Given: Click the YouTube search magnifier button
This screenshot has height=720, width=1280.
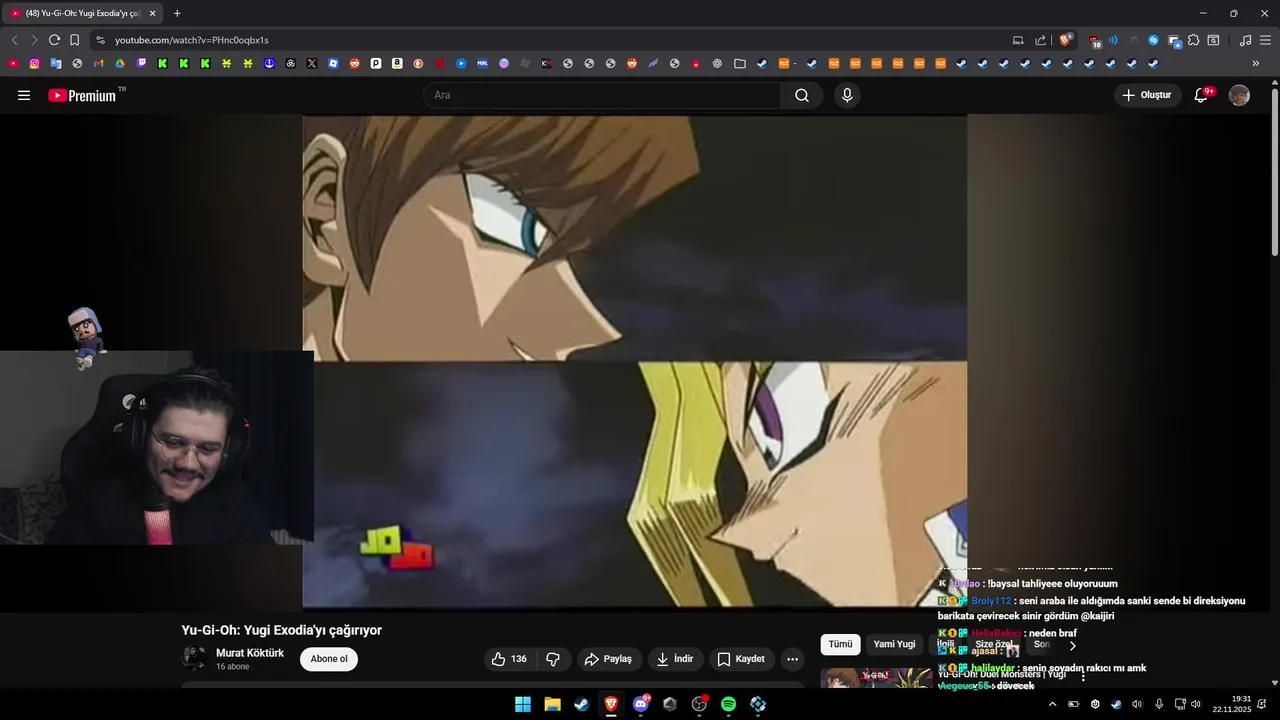Looking at the screenshot, I should [x=802, y=95].
